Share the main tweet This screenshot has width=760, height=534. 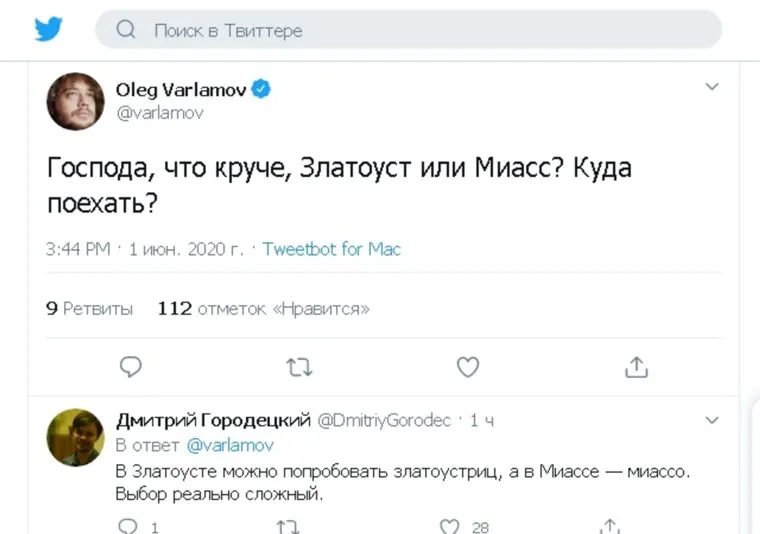[636, 368]
